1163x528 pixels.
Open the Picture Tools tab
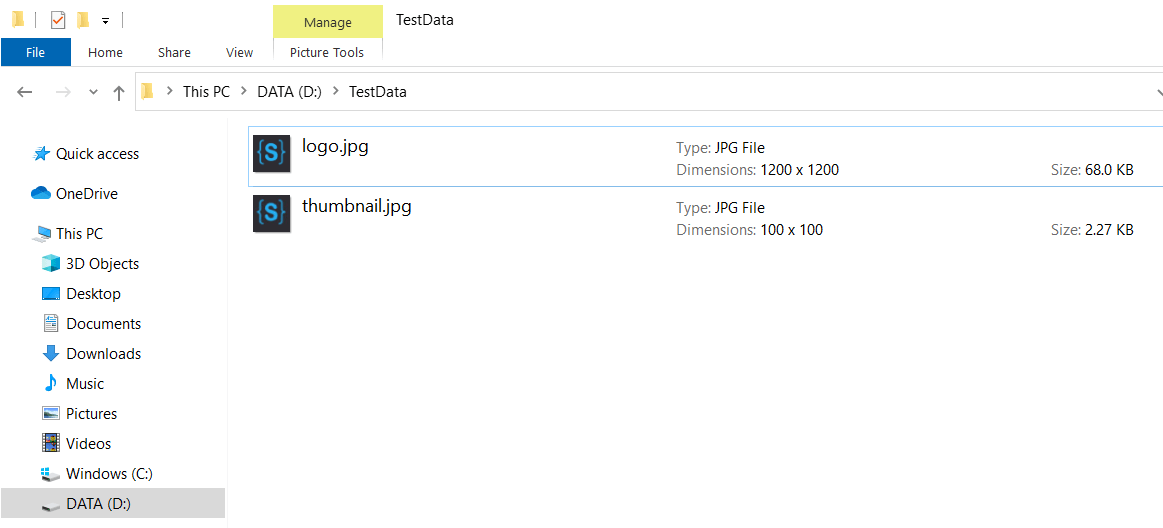click(x=327, y=53)
